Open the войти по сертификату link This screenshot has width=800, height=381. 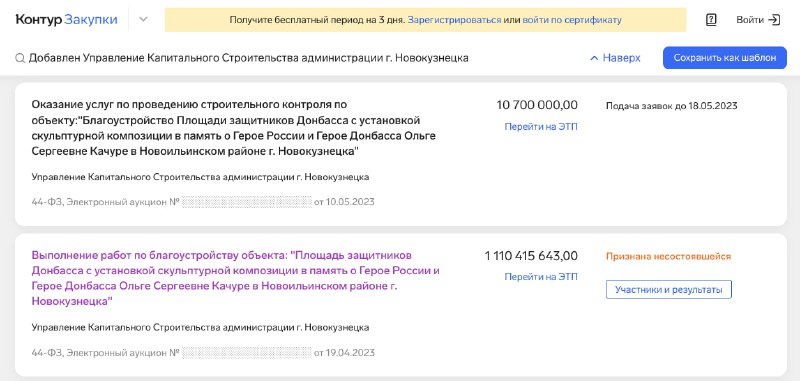click(572, 20)
